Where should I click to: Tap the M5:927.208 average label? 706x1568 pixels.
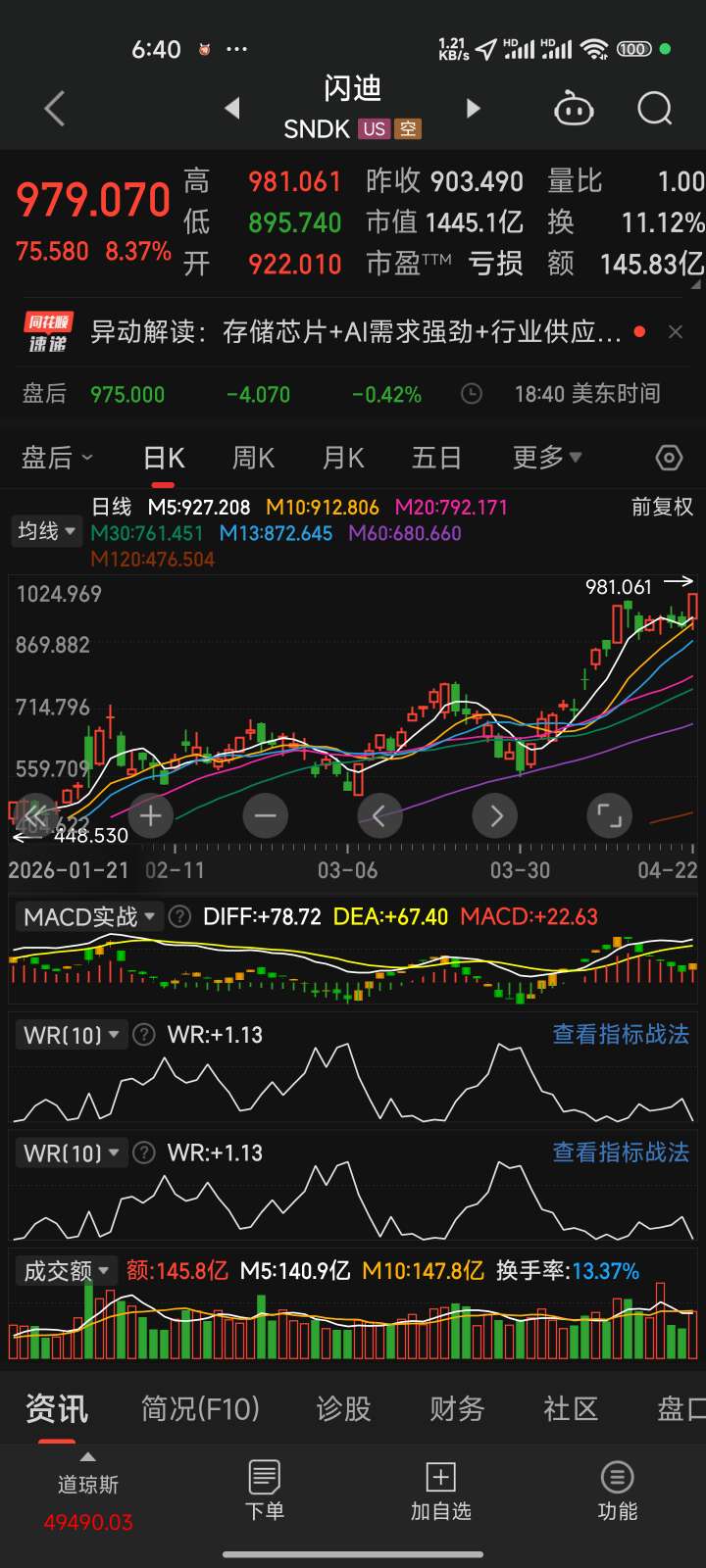pos(199,507)
